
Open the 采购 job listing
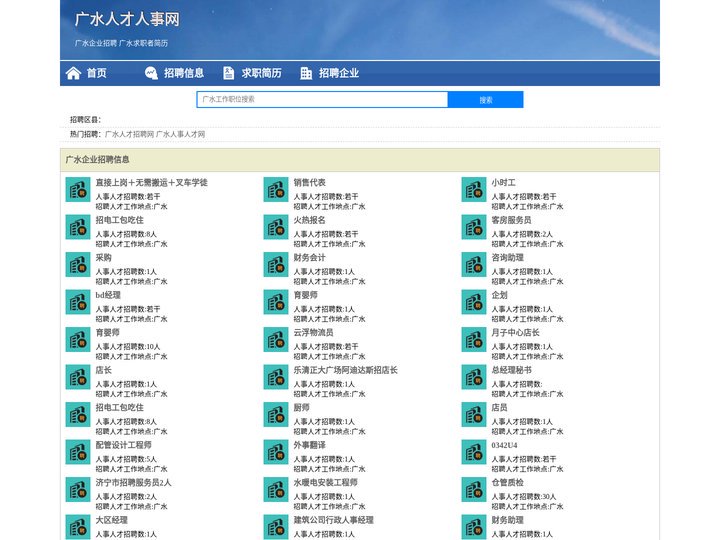[103, 258]
